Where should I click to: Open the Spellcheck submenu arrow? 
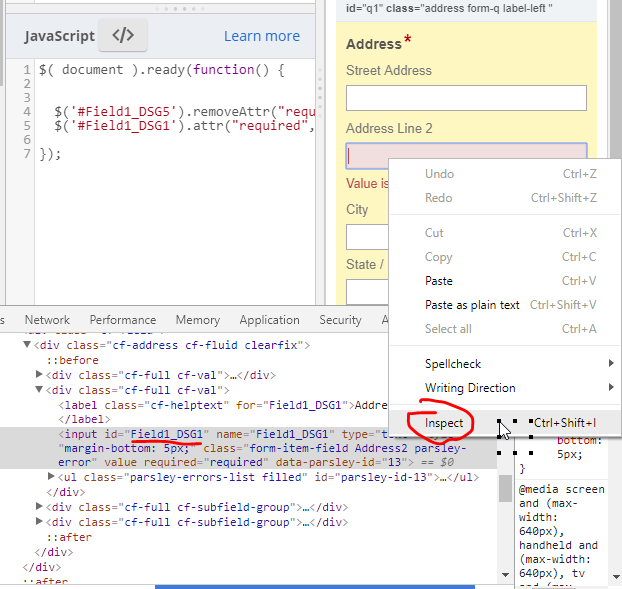611,364
